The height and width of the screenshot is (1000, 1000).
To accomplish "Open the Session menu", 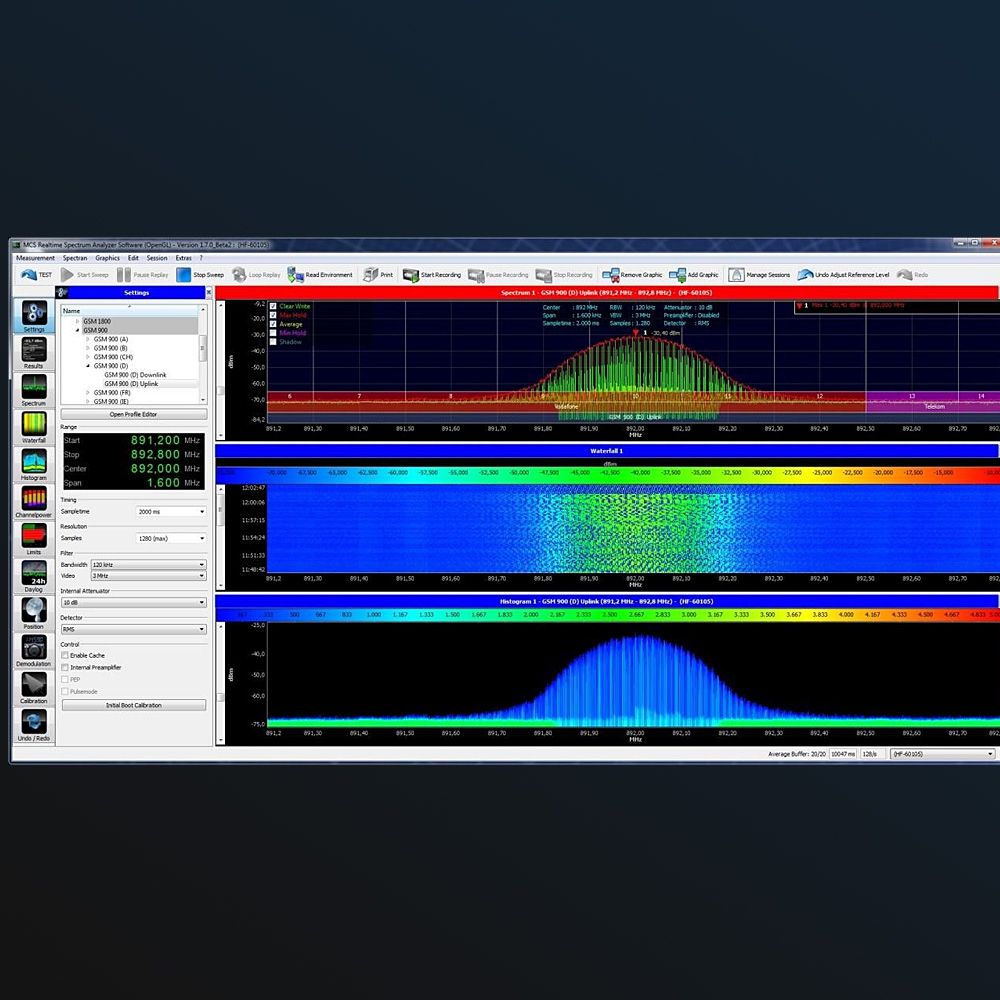I will (x=157, y=258).
